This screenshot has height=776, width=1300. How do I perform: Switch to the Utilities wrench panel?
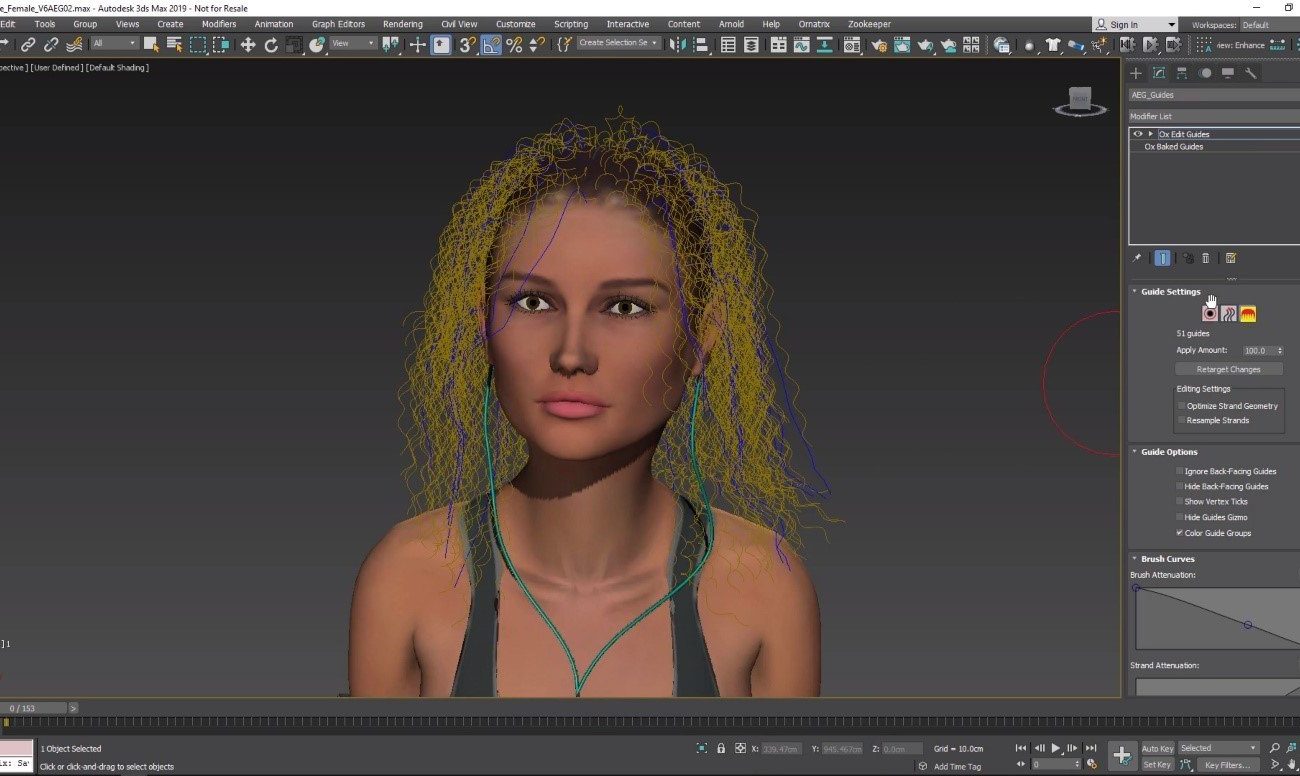[x=1251, y=73]
